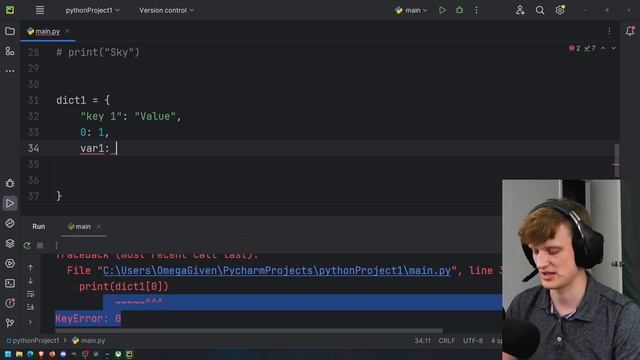
Task: Click the warnings count indicator showing 7
Action: pos(590,48)
